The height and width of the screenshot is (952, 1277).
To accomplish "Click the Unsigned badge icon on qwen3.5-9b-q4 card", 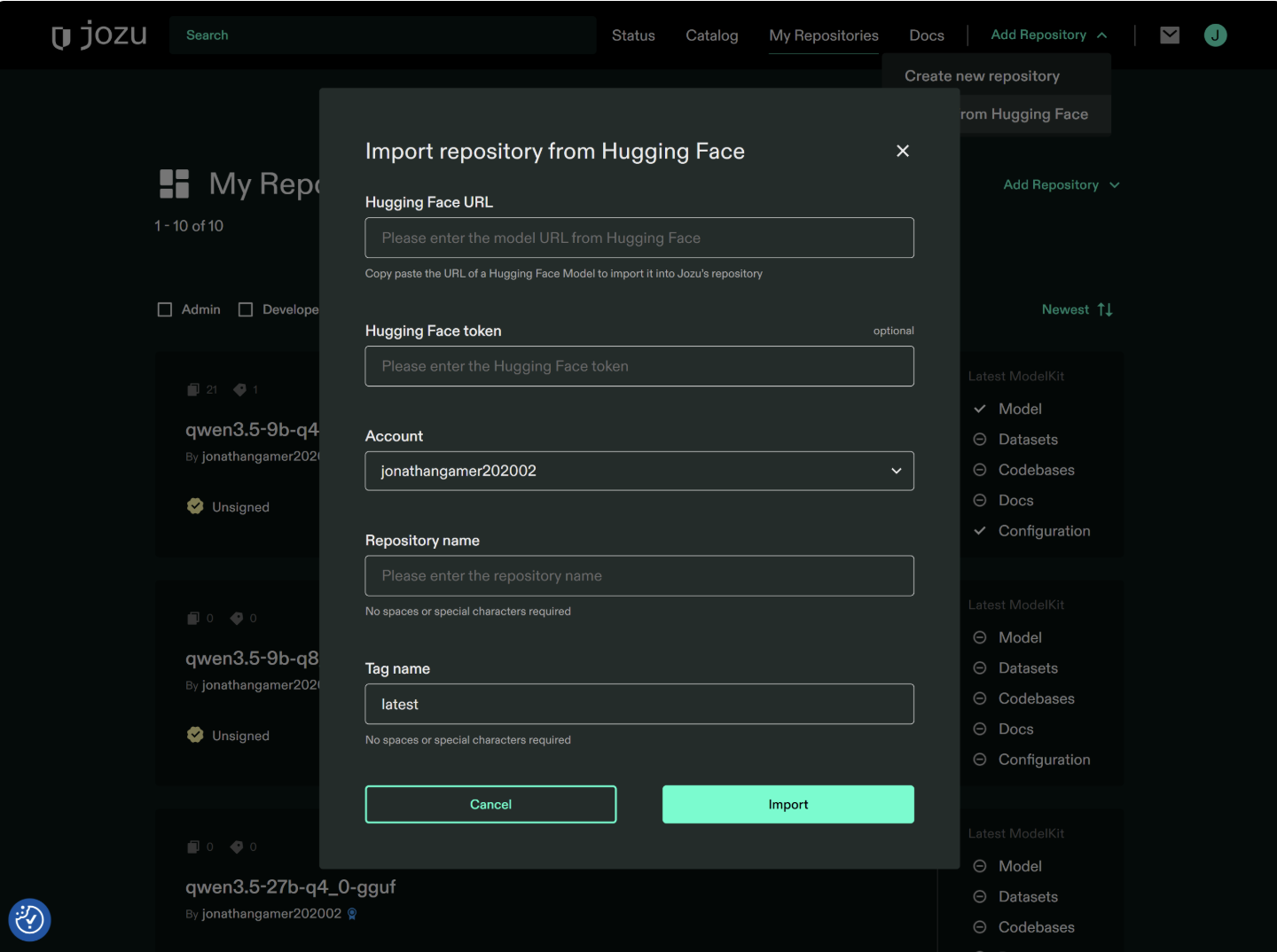I will pos(195,506).
